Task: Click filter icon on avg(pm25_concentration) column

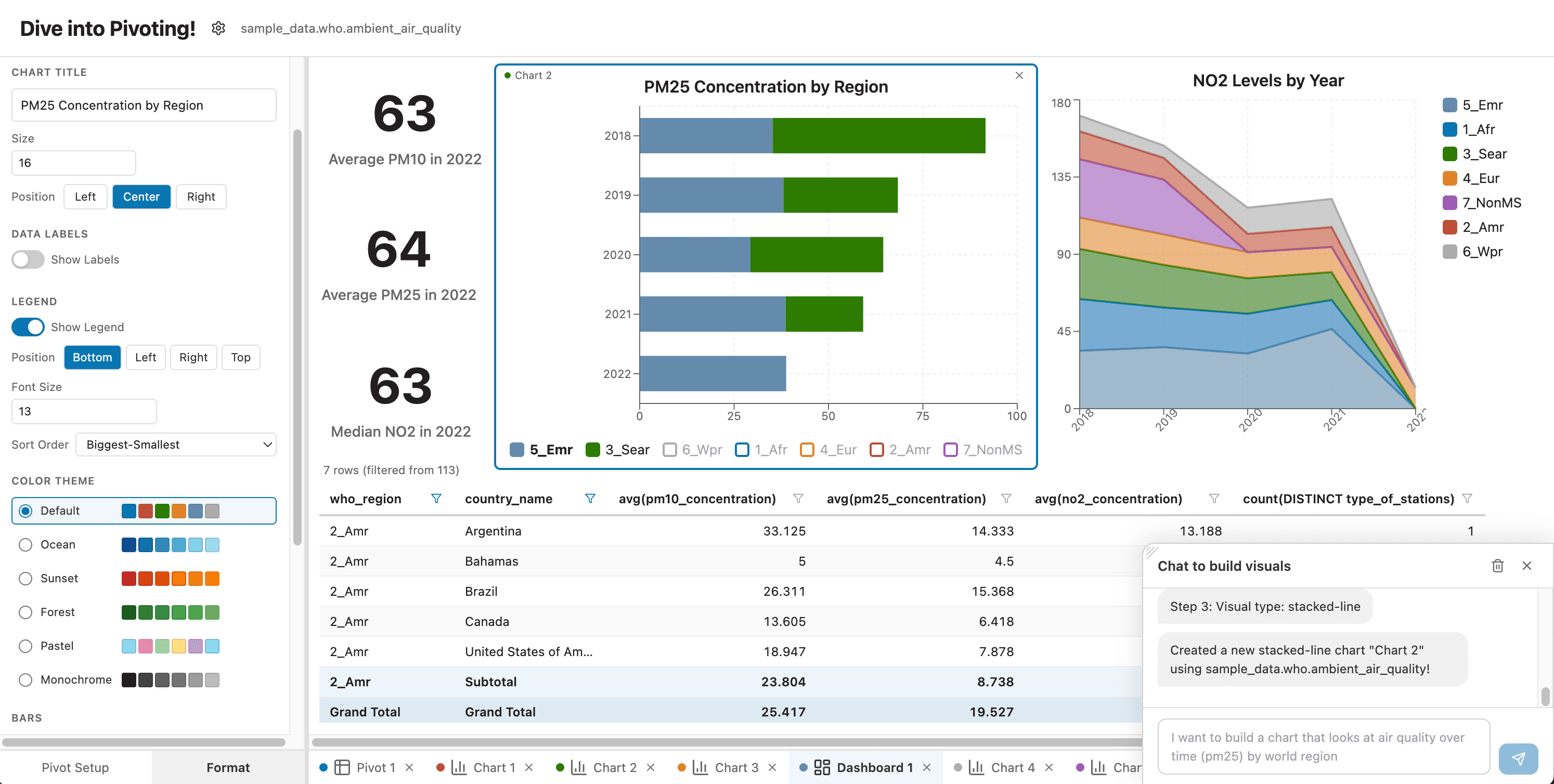Action: [x=1006, y=499]
